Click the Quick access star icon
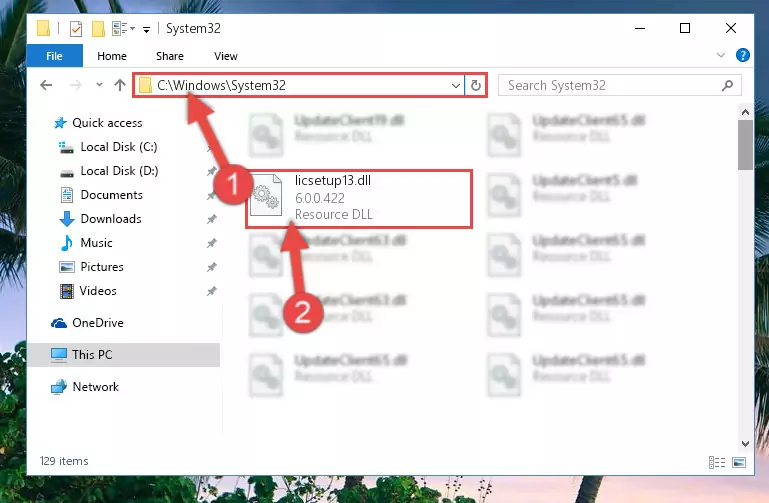769x503 pixels. coord(60,123)
